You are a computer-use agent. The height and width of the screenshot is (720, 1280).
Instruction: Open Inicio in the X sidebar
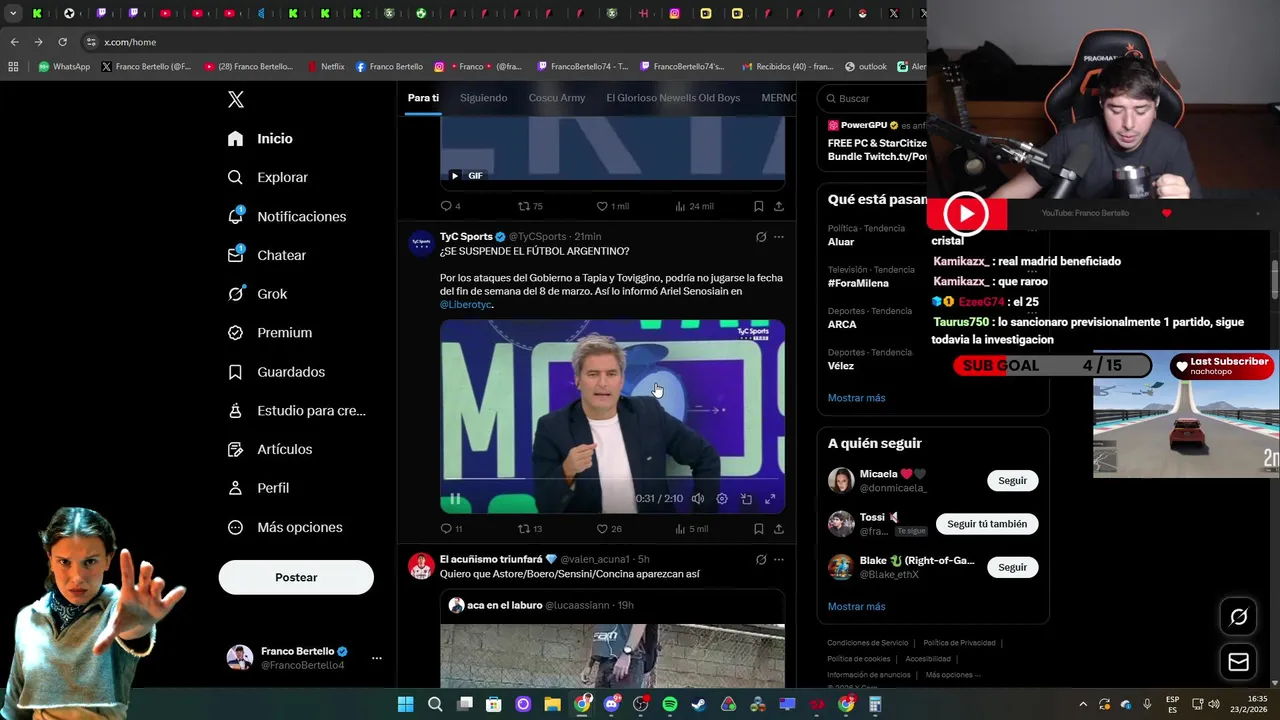[260, 138]
